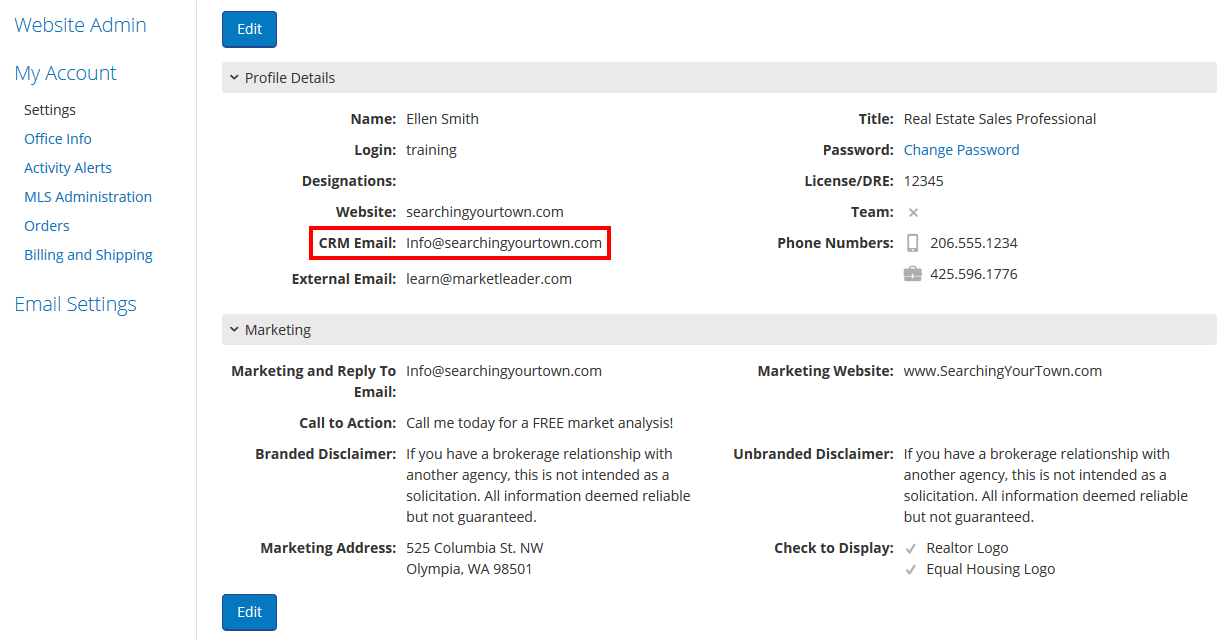Click the name Ellen Smith
This screenshot has height=640, width=1230.
[x=442, y=119]
